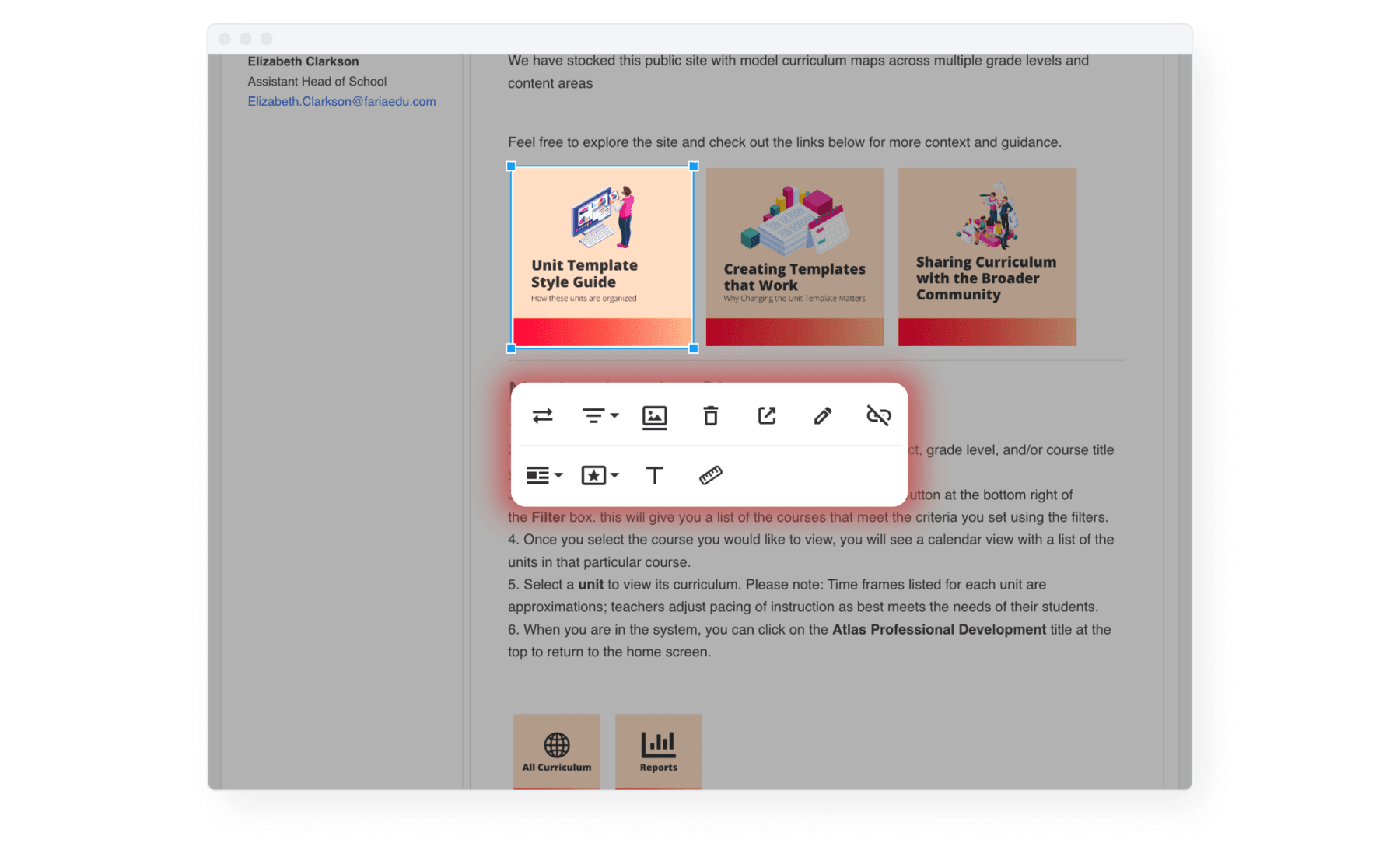The image size is (1400, 850).
Task: Open the image Style star dropdown
Action: pyautogui.click(x=600, y=475)
